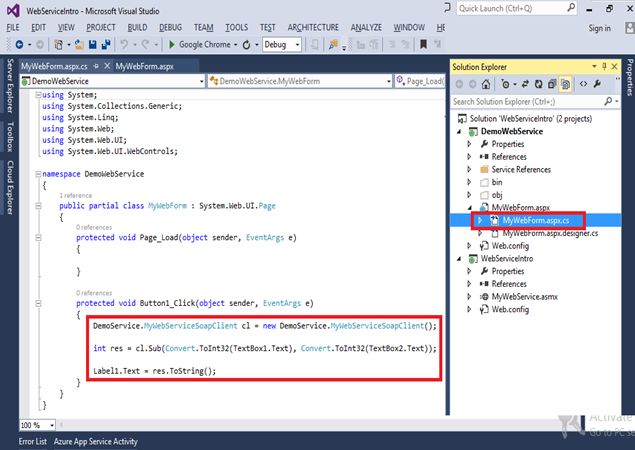
Task: Toggle Show All Files in Solution Explorer
Action: tap(565, 84)
